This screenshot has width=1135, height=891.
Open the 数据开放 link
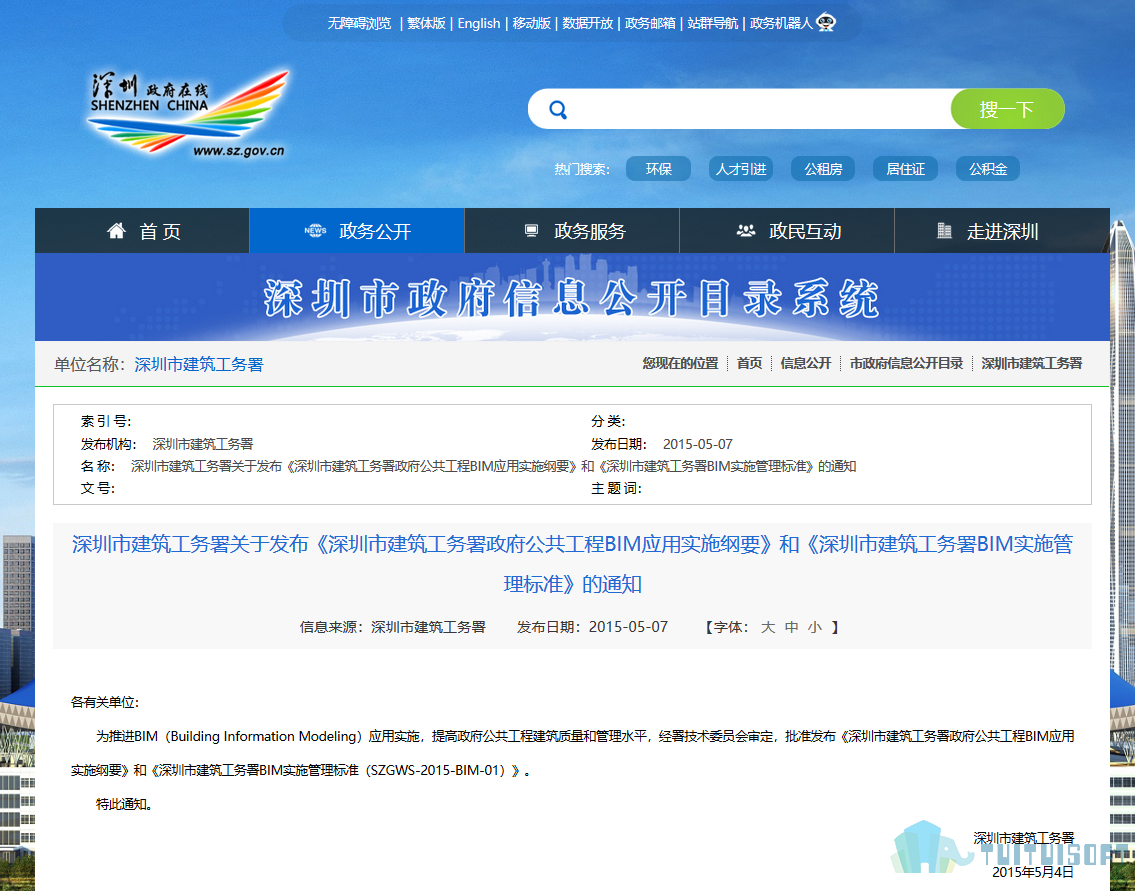point(587,23)
